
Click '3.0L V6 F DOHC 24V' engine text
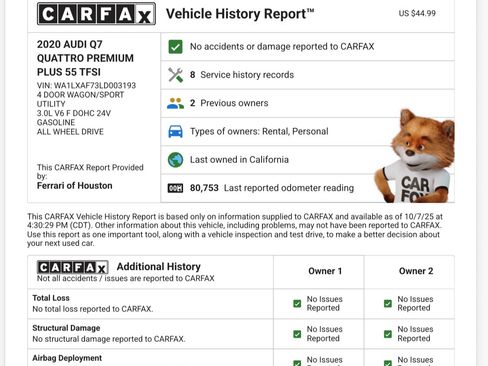74,113
